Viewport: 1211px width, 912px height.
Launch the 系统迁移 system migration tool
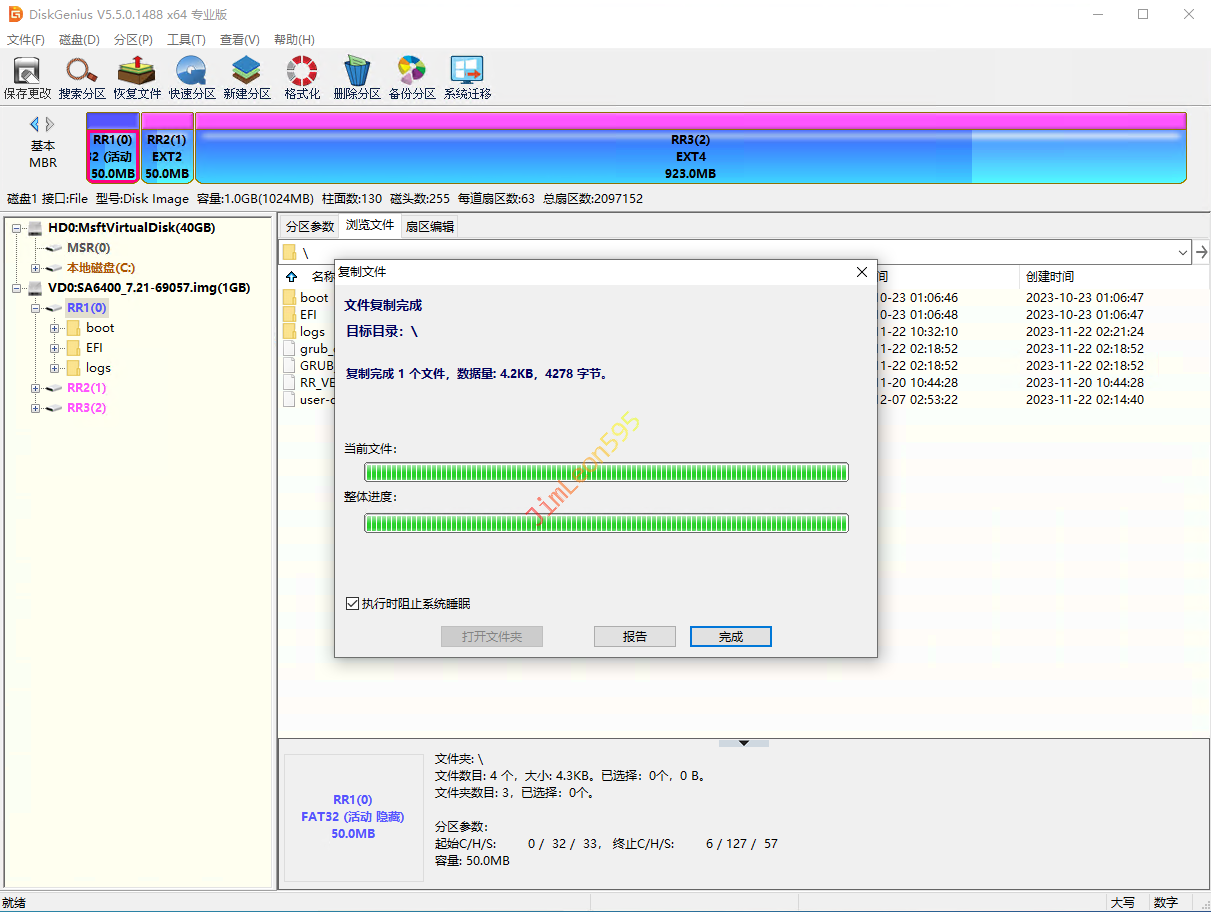(x=467, y=77)
